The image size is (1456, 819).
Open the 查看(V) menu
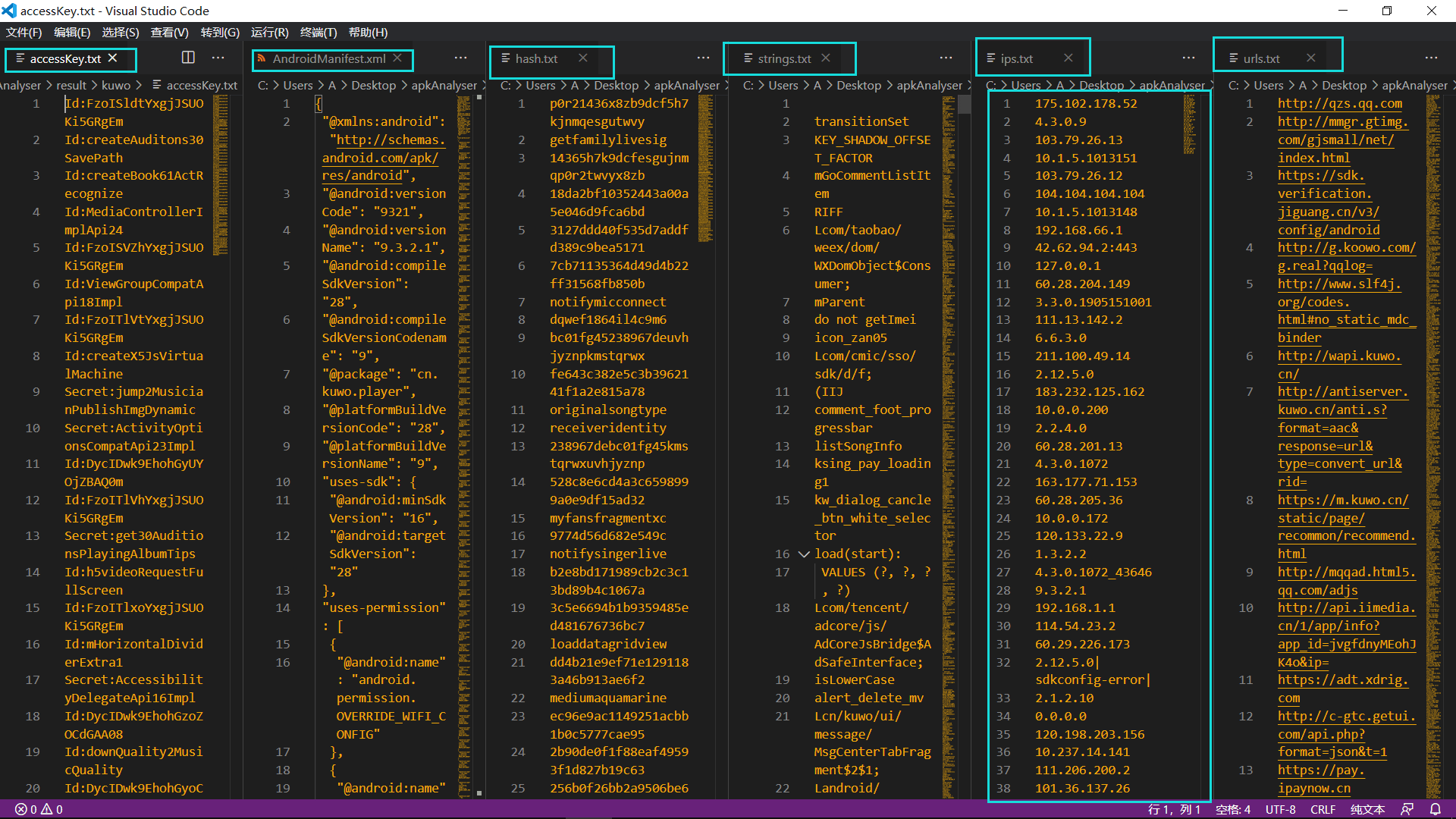[170, 33]
